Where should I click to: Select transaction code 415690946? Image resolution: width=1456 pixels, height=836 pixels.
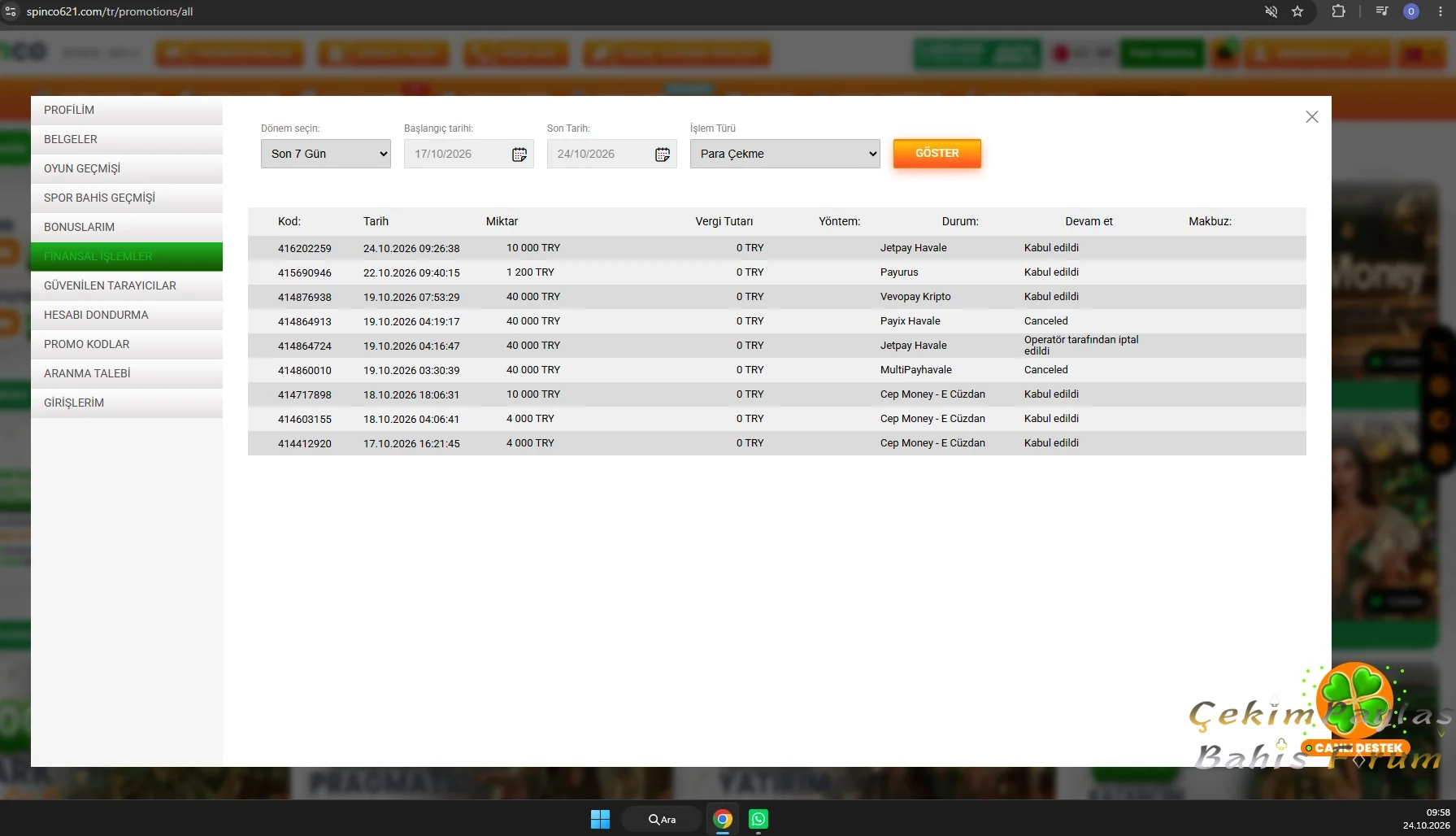point(305,272)
